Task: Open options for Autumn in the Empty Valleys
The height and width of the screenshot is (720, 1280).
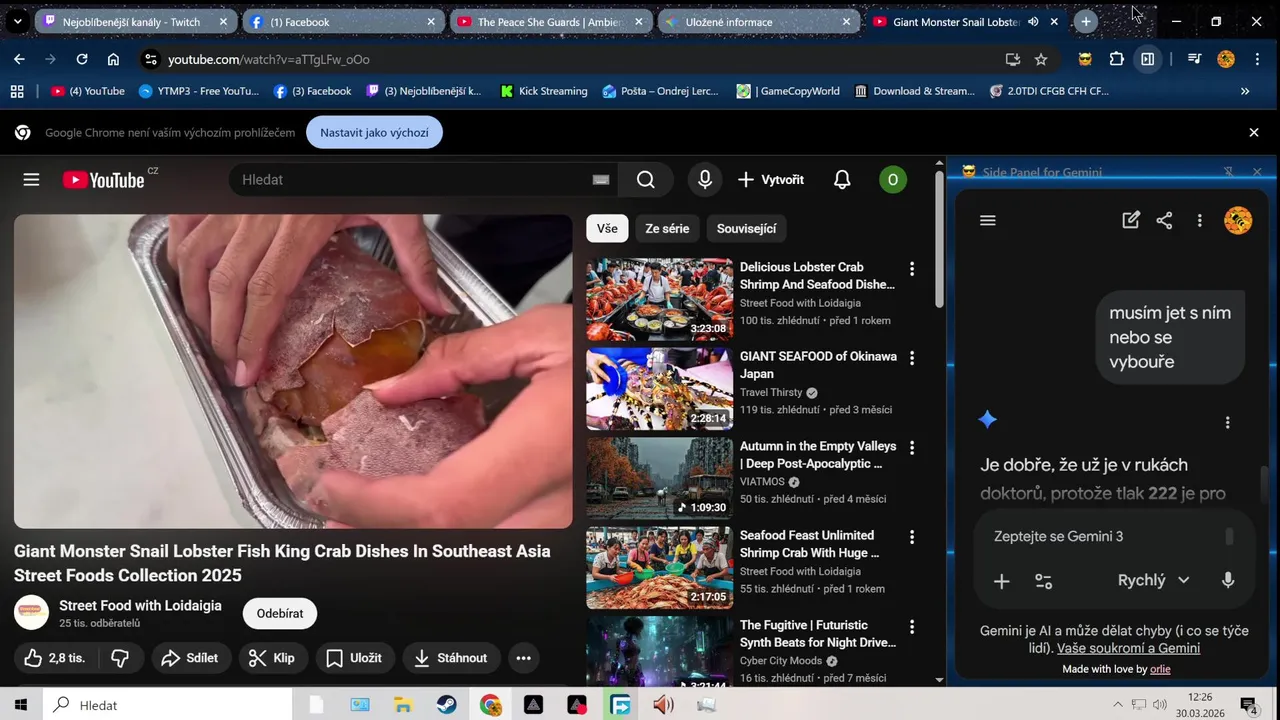Action: pyautogui.click(x=911, y=448)
